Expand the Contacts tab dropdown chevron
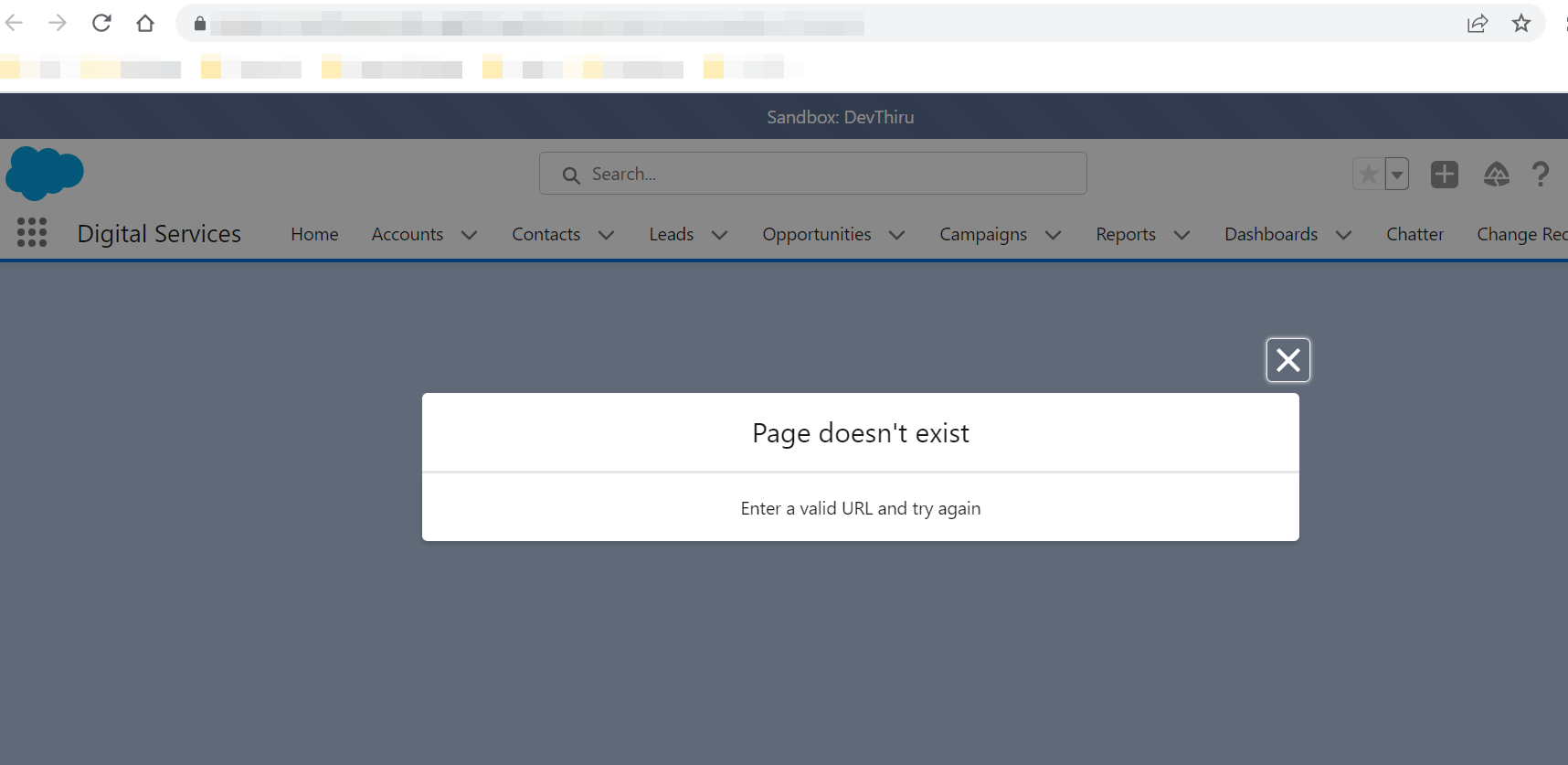The width and height of the screenshot is (1568, 765). [606, 235]
